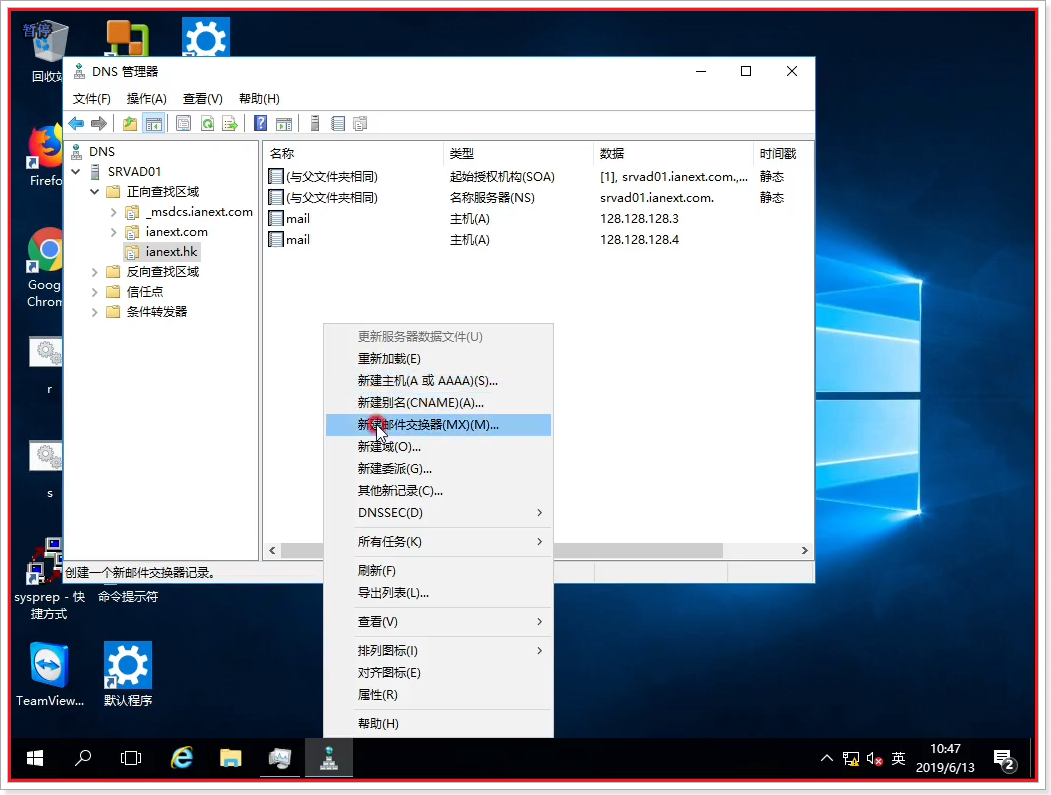Open the Properties toolbar icon

184,123
